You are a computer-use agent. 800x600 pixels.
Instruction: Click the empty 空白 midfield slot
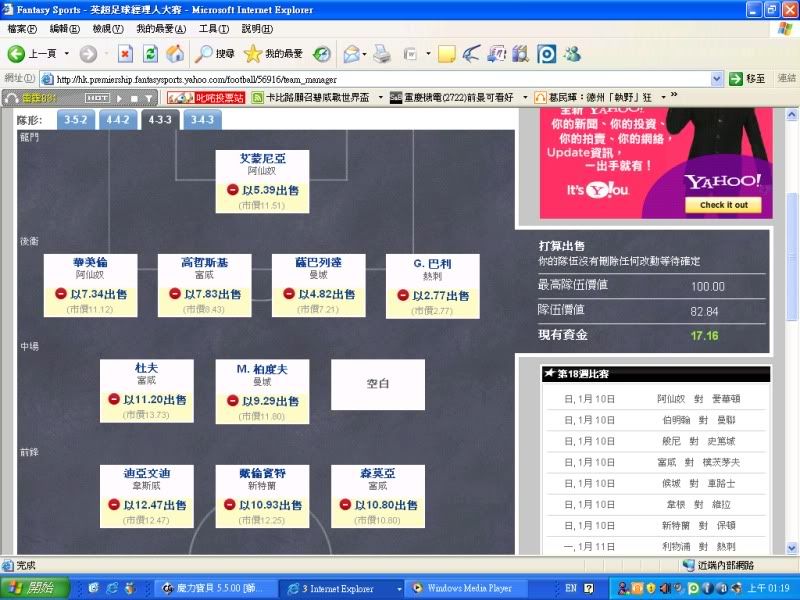(x=378, y=384)
